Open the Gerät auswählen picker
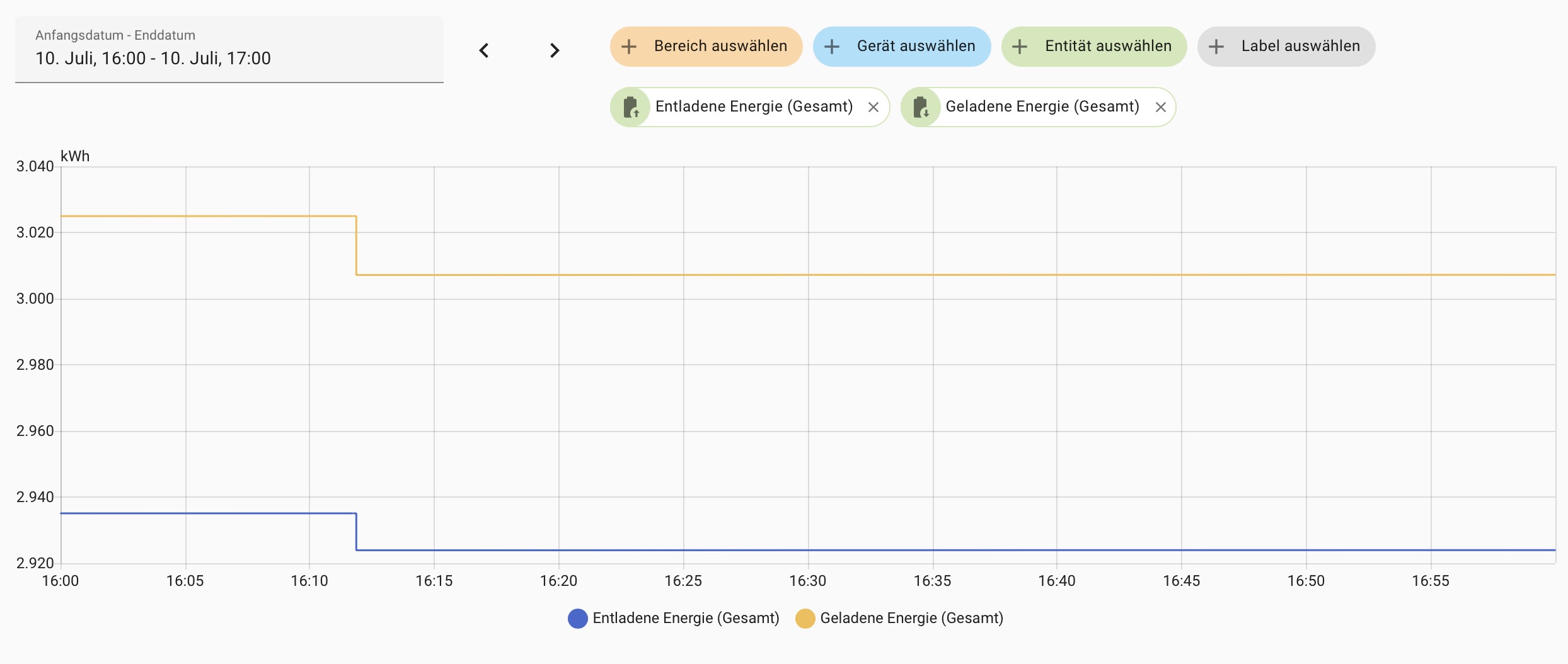Screen dimensions: 1568x664 (x=915, y=47)
